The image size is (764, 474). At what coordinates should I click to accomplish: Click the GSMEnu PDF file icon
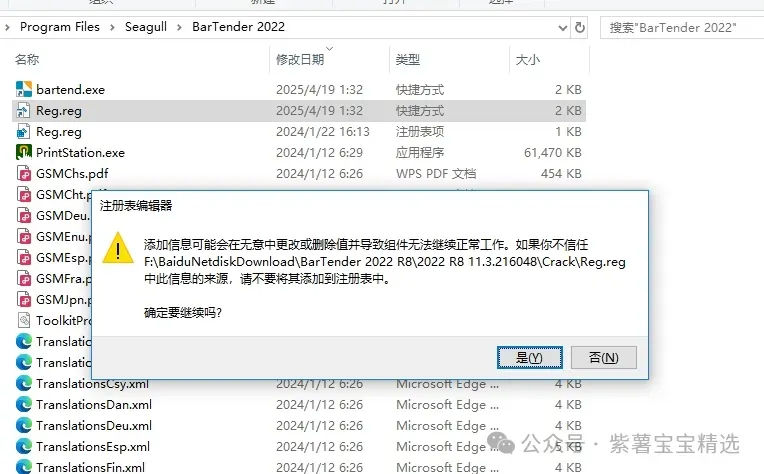[24, 236]
